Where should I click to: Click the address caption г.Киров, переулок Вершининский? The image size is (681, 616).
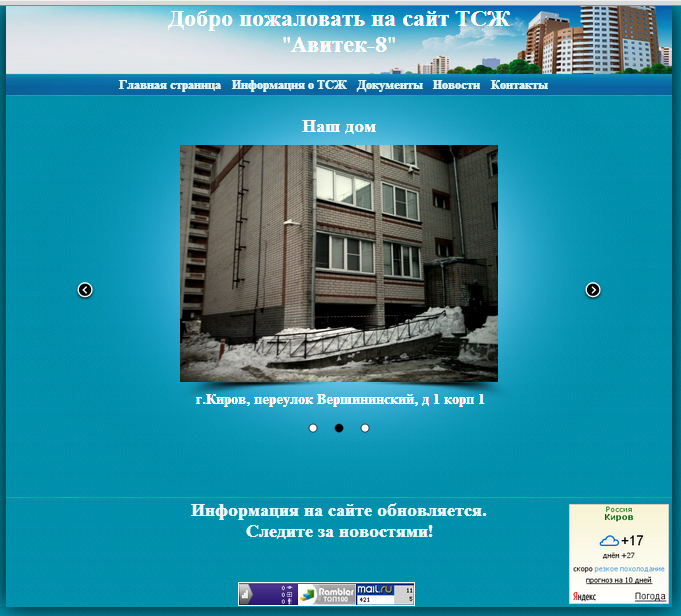click(x=340, y=399)
